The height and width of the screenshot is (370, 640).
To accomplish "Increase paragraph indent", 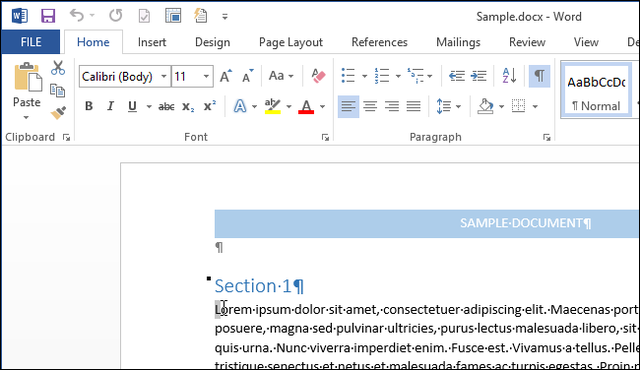I will click(x=478, y=76).
